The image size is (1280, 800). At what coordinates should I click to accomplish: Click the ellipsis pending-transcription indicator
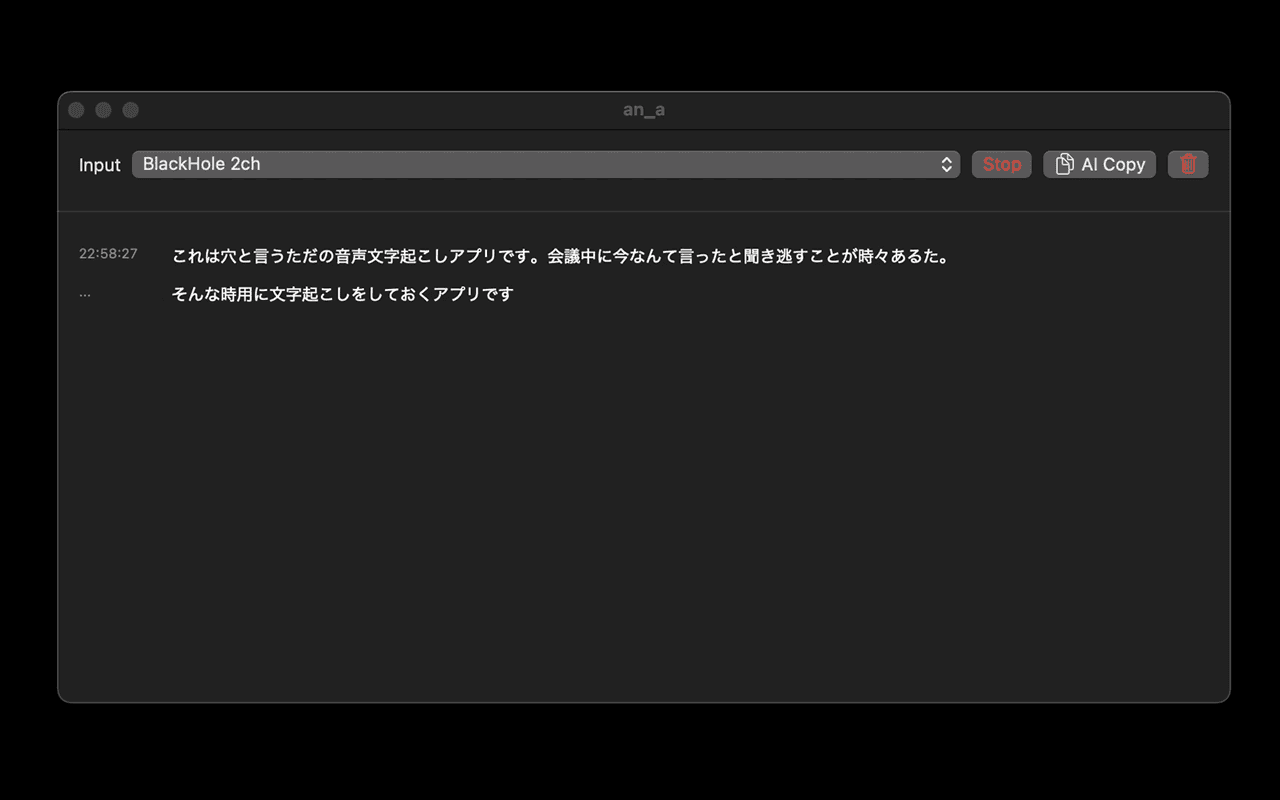(x=85, y=294)
